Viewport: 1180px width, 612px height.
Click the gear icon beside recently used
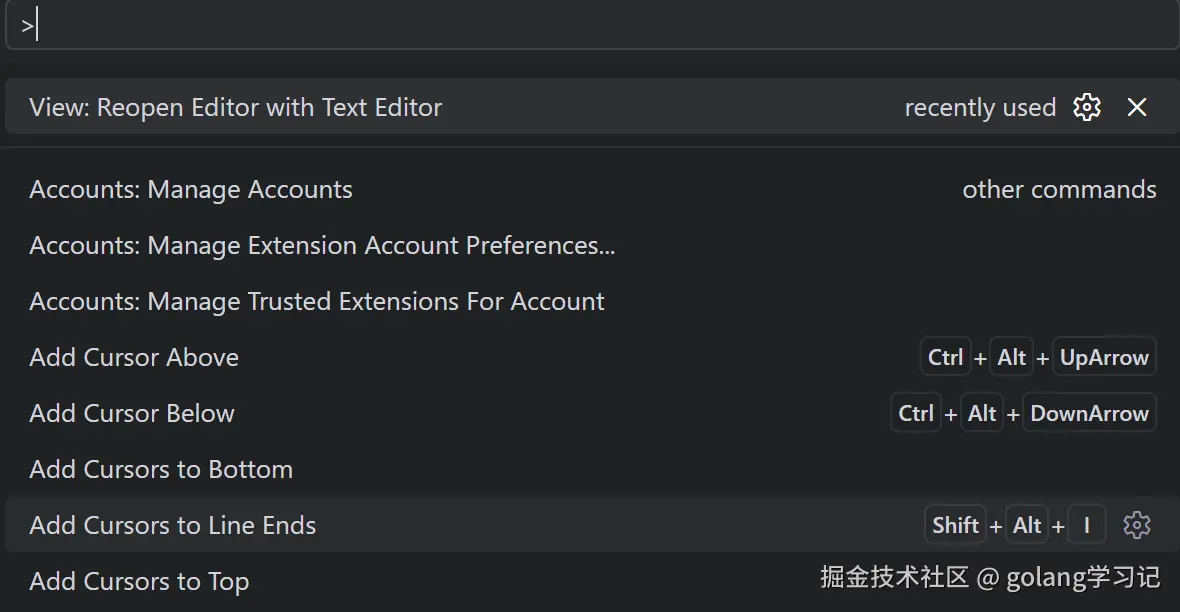click(1087, 107)
